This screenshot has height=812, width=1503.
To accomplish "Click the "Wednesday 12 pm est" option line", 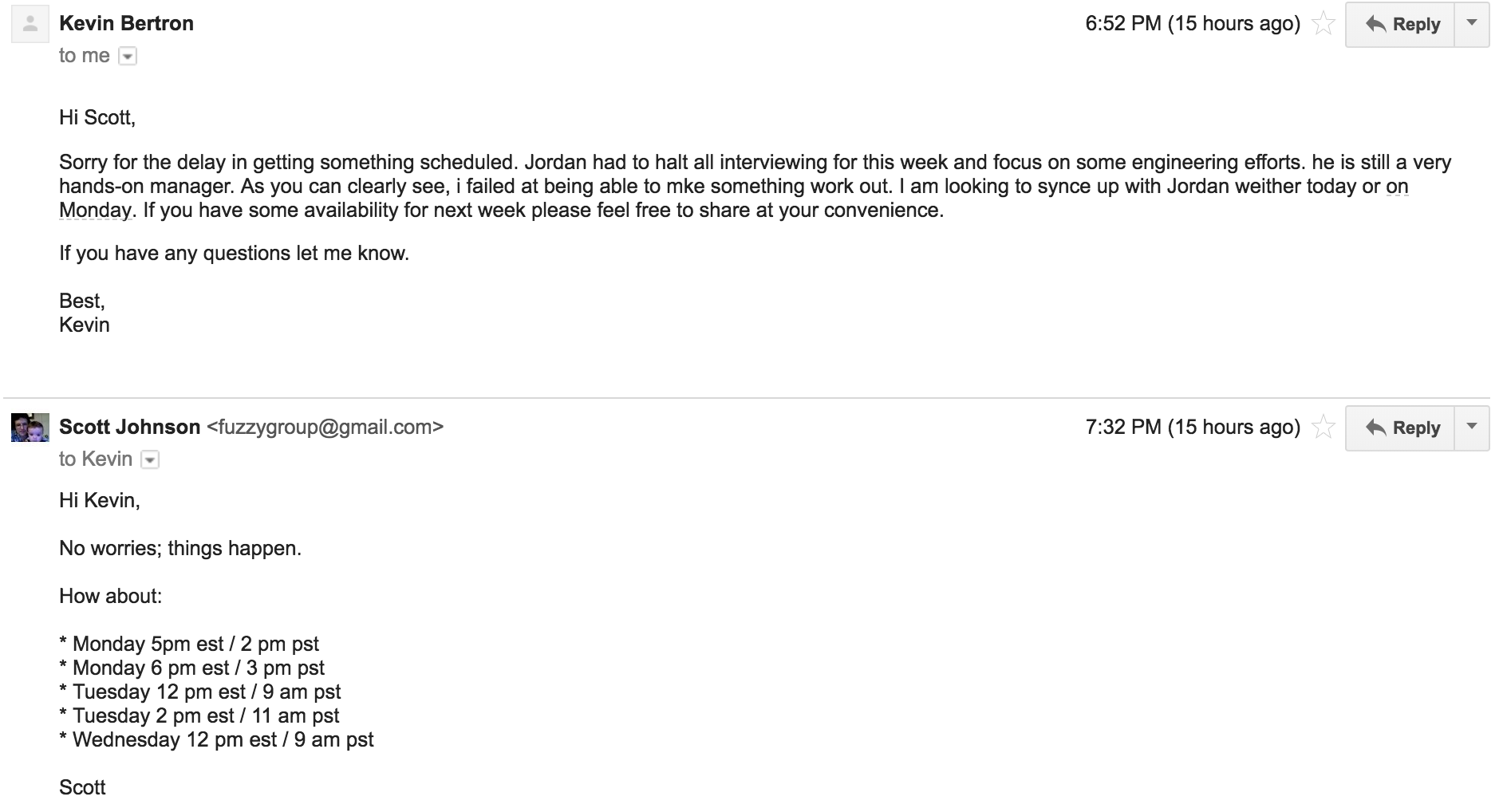I will pos(216,739).
